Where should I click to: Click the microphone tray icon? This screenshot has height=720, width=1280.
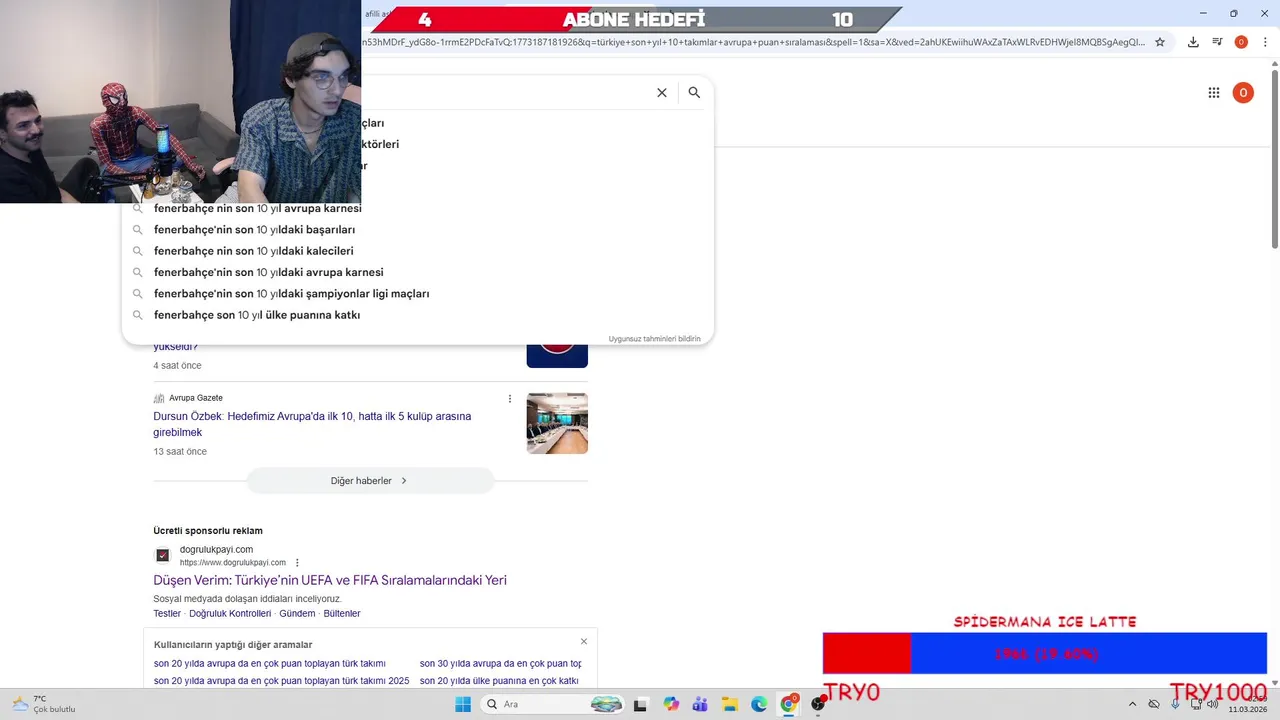point(1175,704)
